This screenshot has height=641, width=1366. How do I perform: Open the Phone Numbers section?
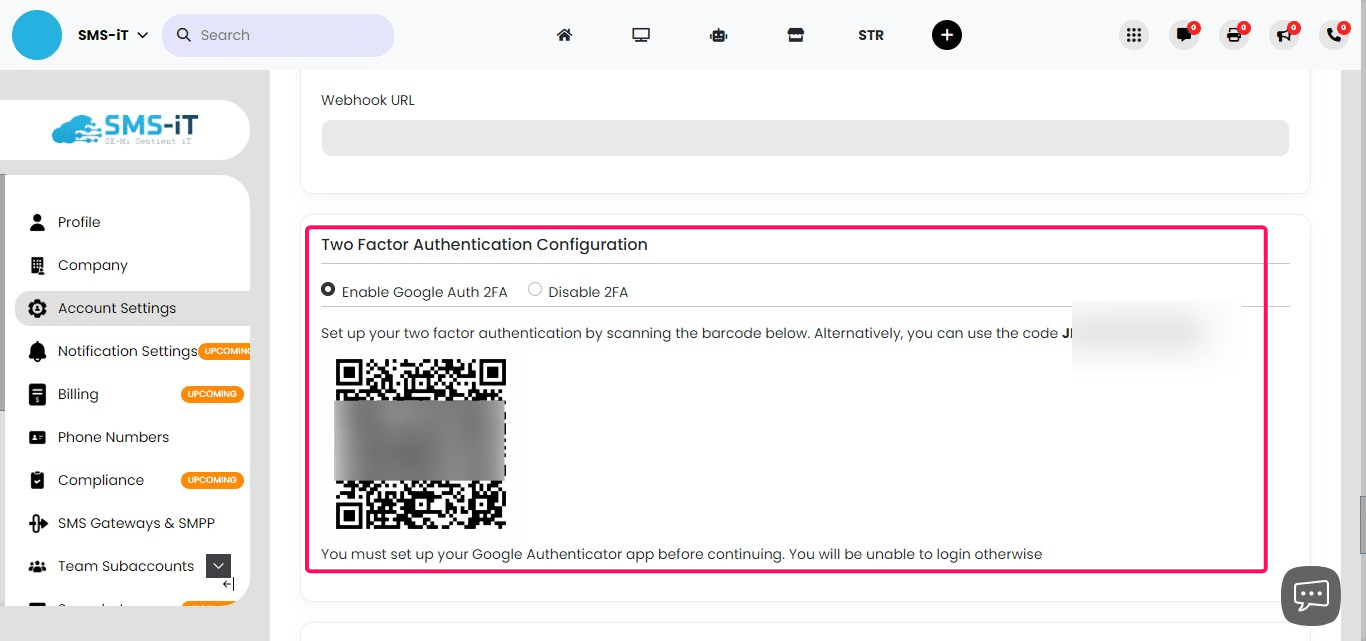click(113, 437)
